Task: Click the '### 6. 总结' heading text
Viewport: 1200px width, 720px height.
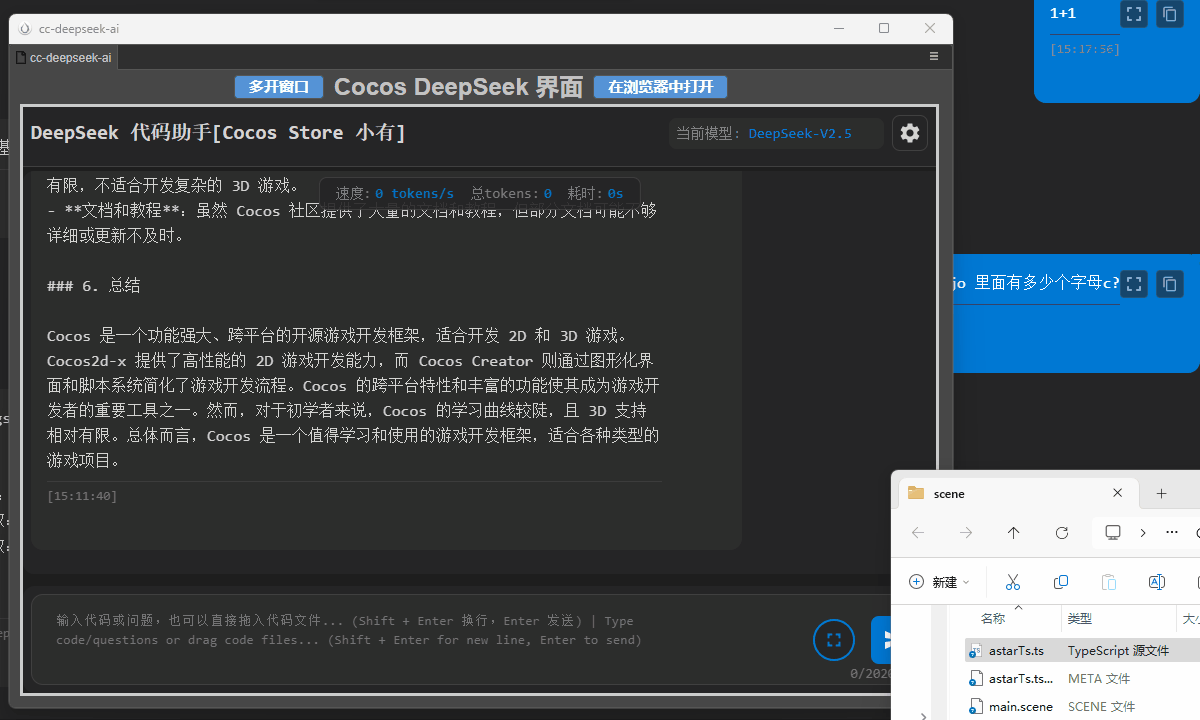Action: coord(94,286)
